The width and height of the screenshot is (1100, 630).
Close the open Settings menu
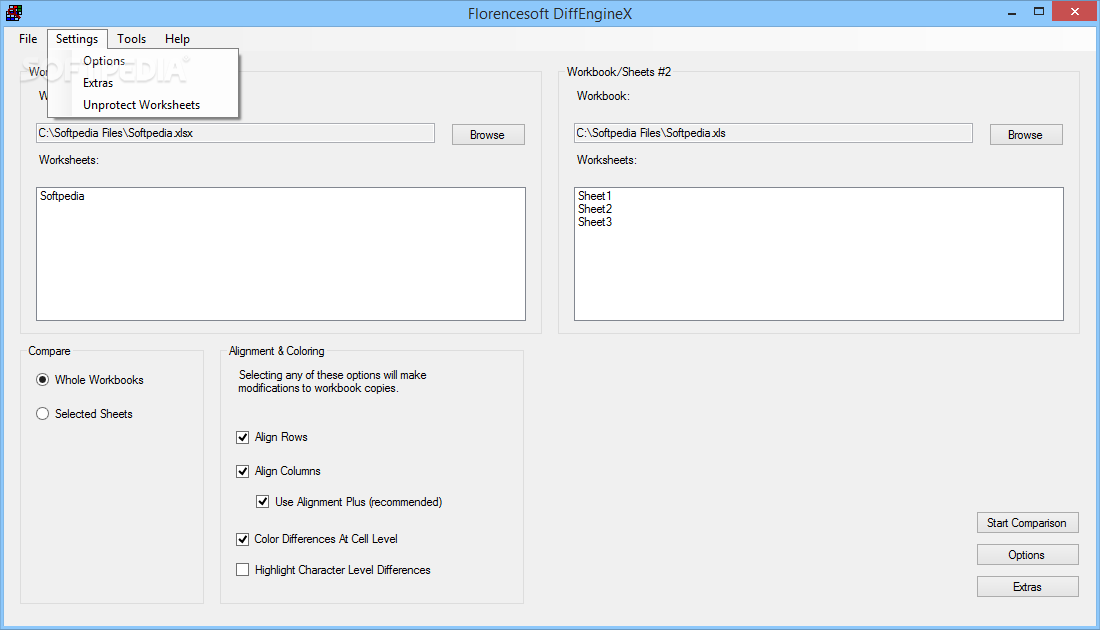tap(77, 39)
